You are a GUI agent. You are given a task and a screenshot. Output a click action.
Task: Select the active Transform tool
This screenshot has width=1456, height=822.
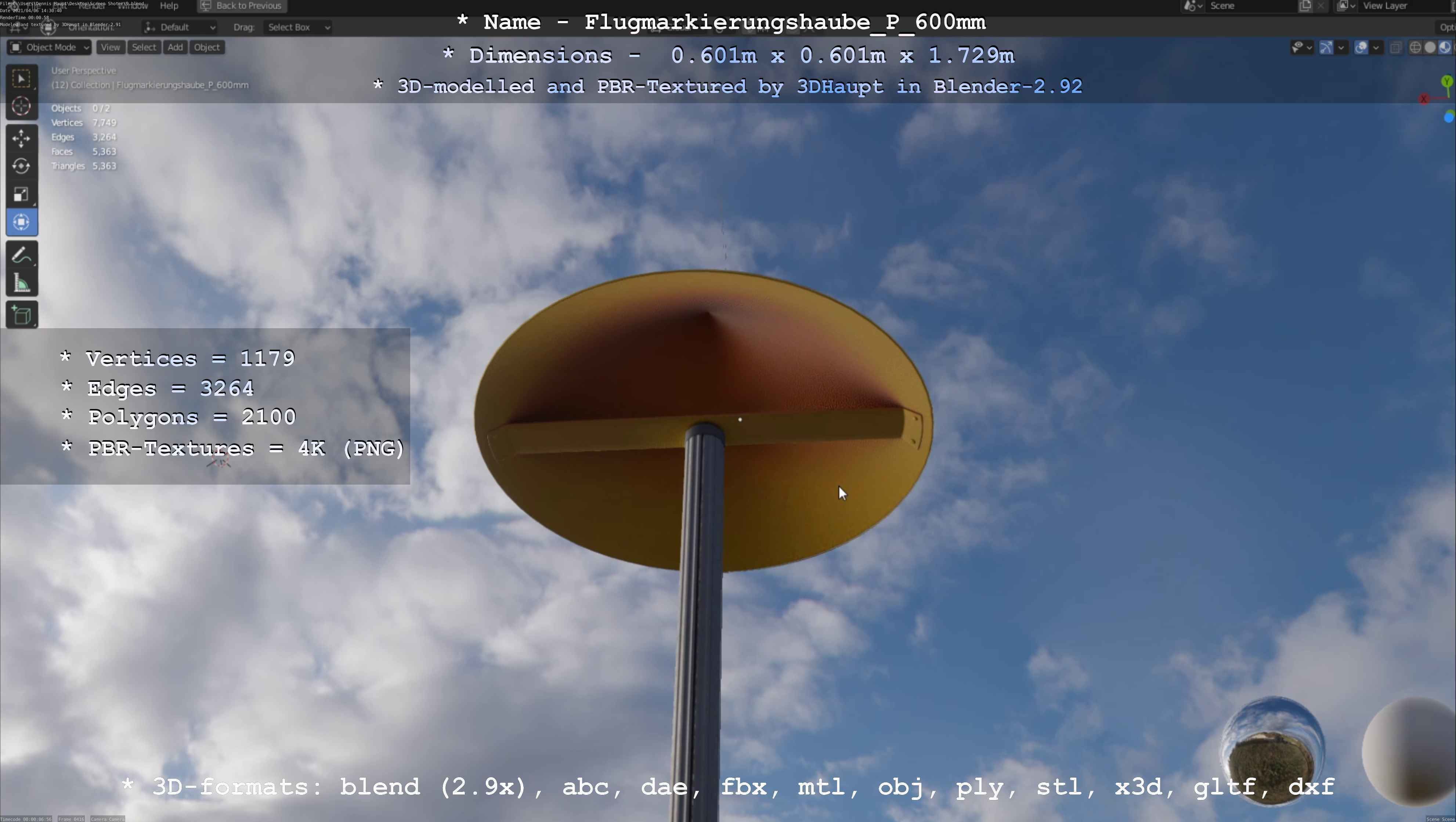[x=21, y=222]
